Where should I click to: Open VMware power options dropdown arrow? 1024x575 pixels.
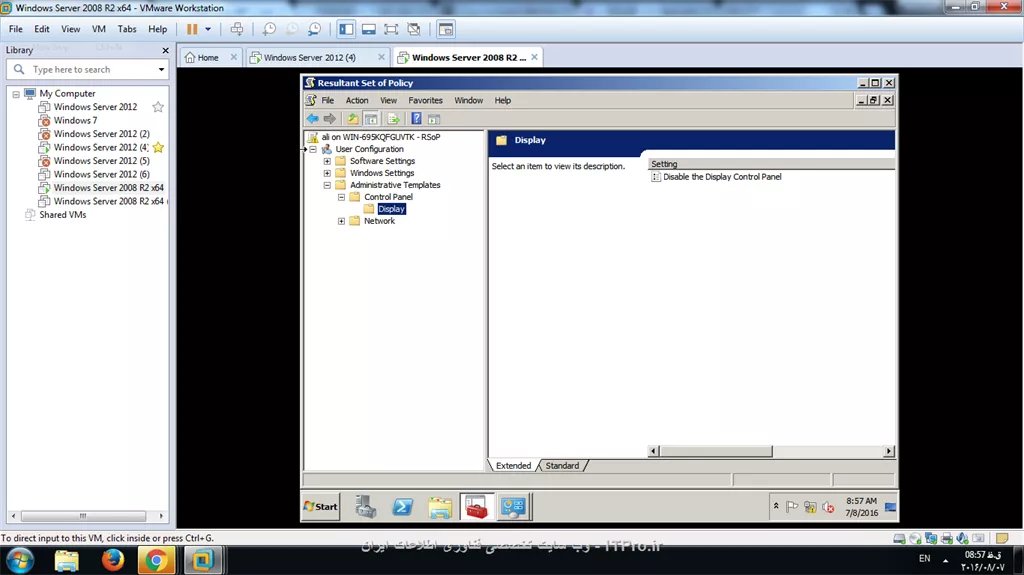(x=208, y=29)
